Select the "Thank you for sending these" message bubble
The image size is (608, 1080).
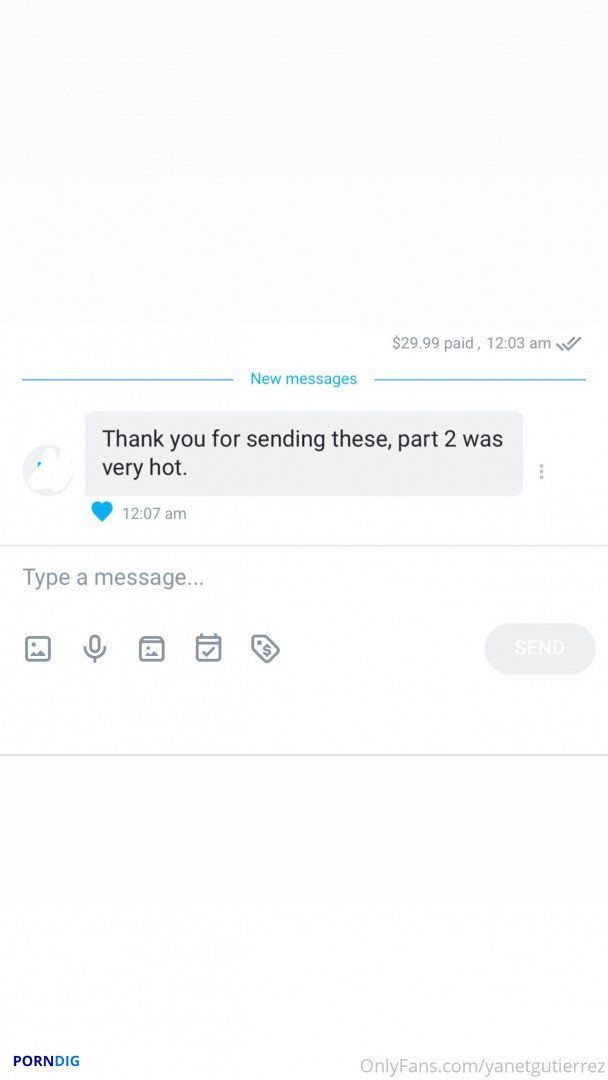[304, 453]
